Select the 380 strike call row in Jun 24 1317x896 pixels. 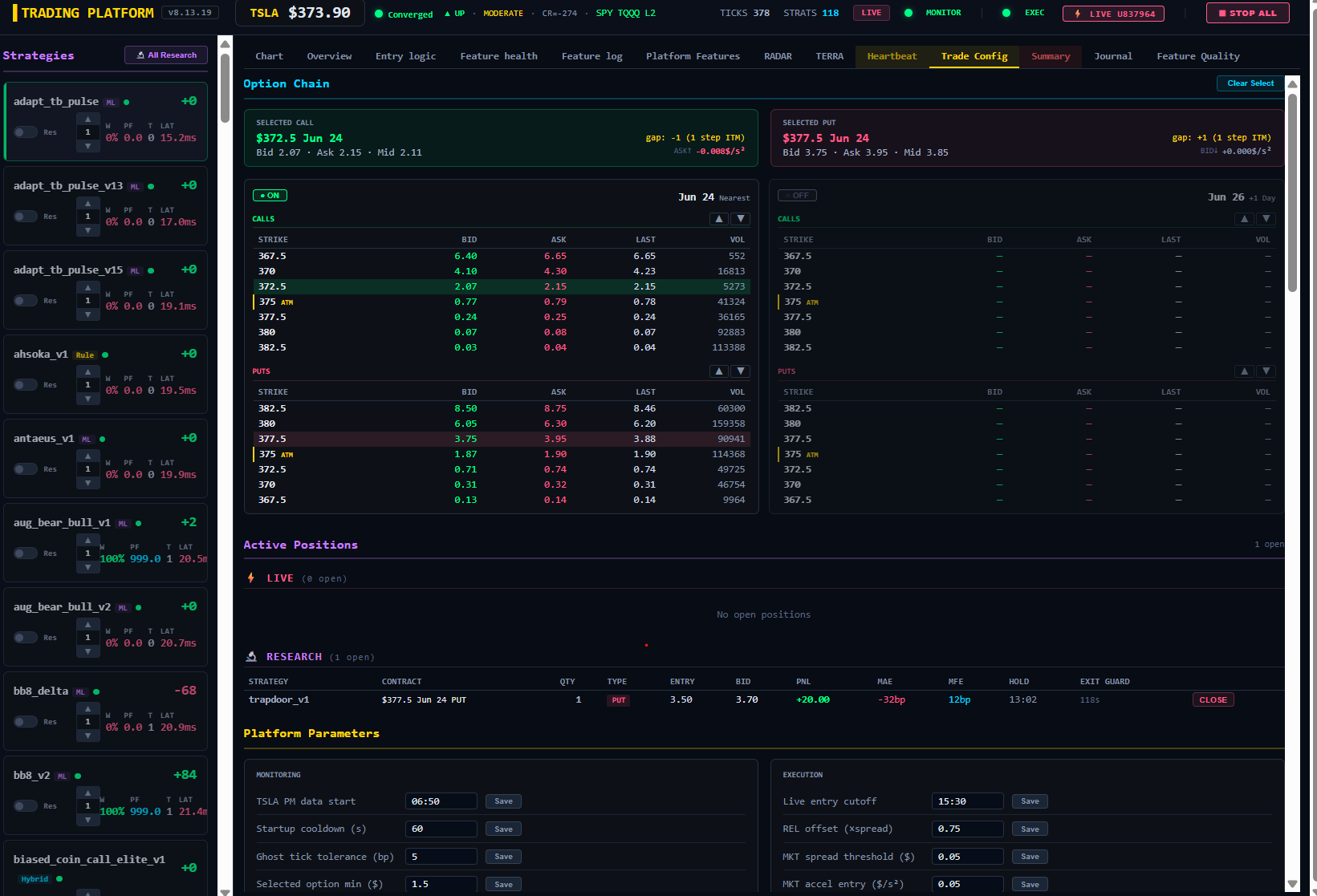click(x=501, y=332)
